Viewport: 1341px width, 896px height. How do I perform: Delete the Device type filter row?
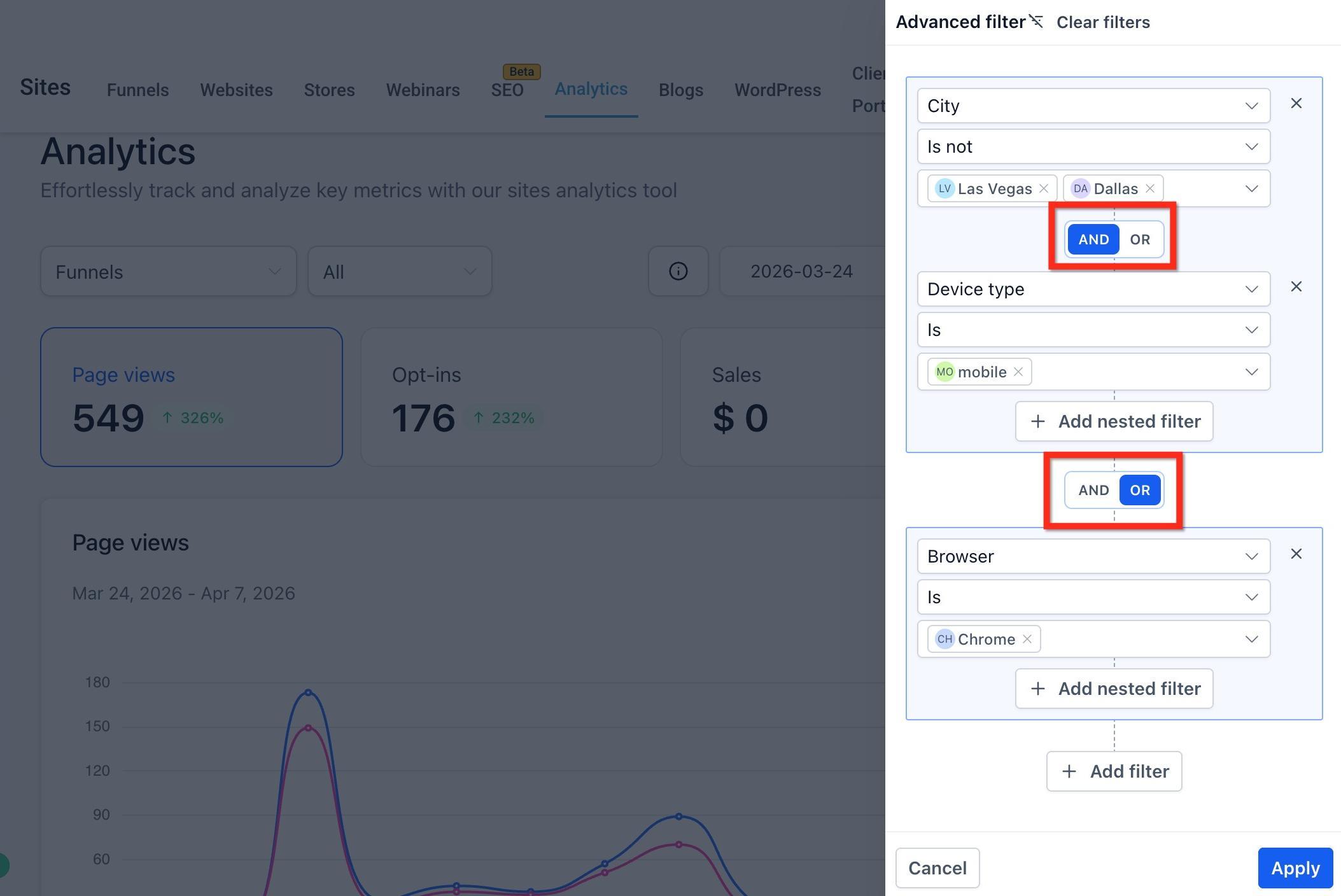tap(1296, 286)
